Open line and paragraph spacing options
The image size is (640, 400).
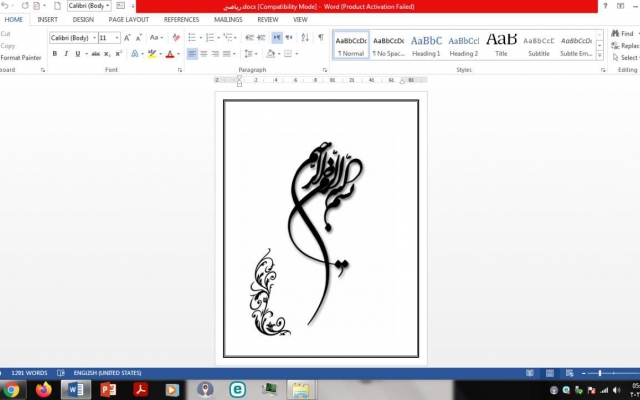[x=249, y=54]
